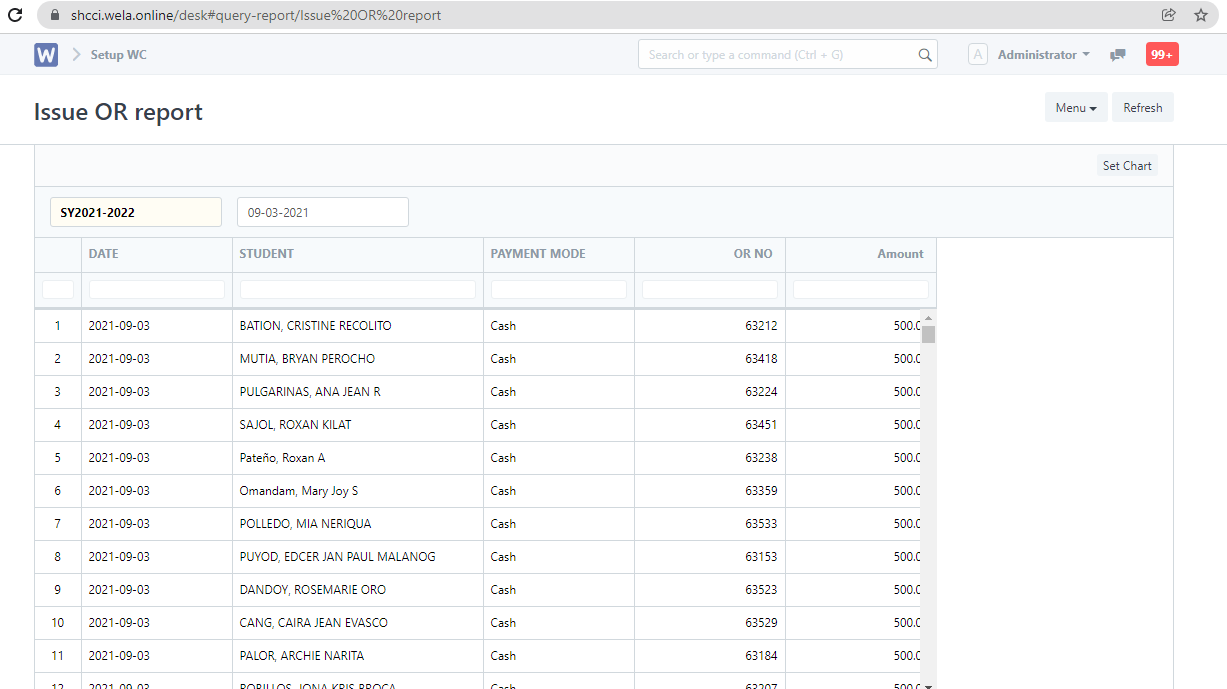The width and height of the screenshot is (1227, 689).
Task: Open the SY2021-2022 school year filter
Action: tap(136, 212)
